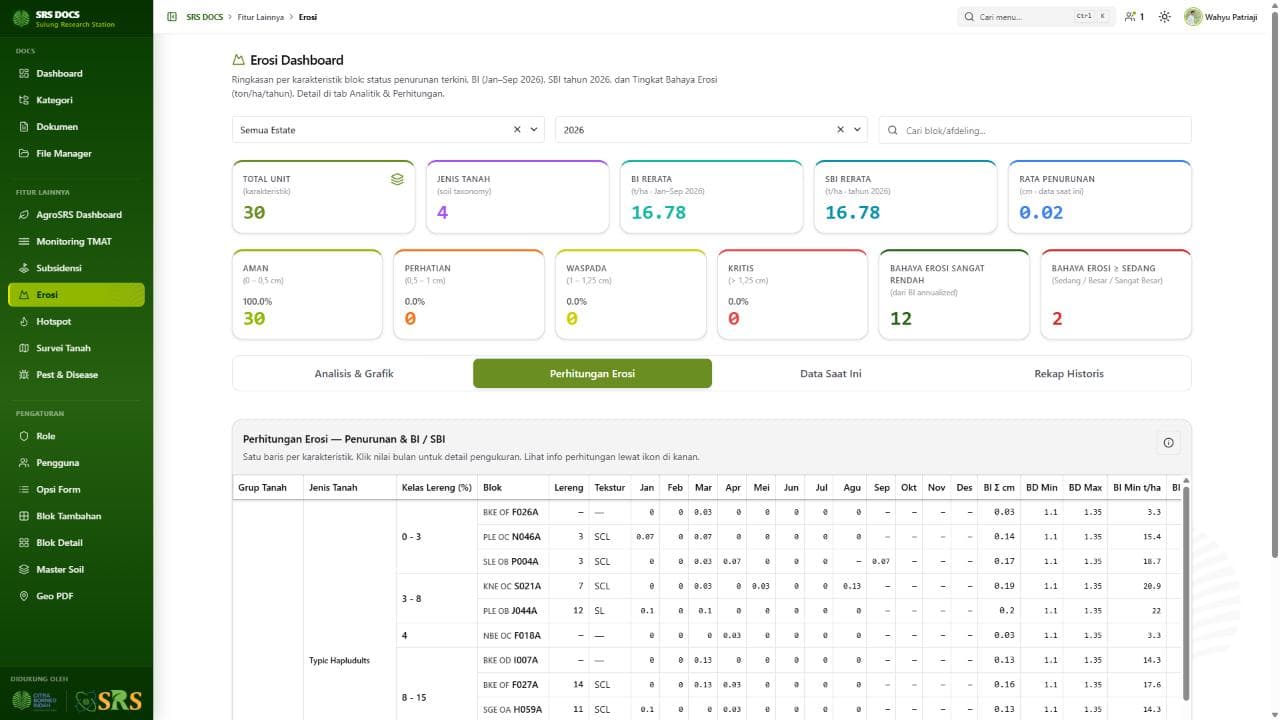Open Pengguna user management
The image size is (1280, 720).
point(76,463)
